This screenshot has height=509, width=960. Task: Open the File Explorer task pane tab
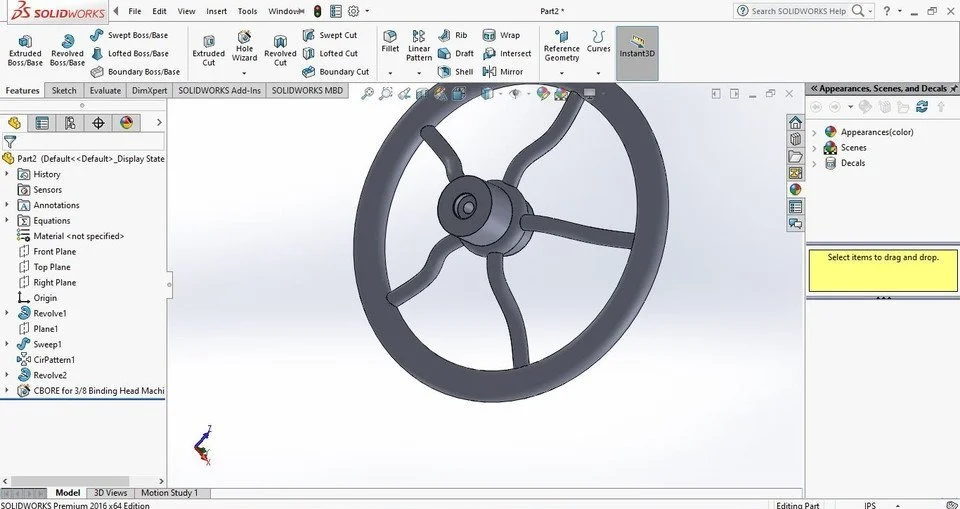795,156
